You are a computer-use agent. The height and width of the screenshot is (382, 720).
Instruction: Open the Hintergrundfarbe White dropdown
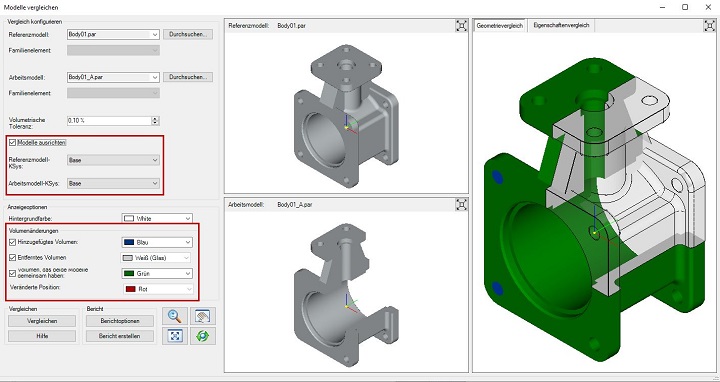coord(157,219)
